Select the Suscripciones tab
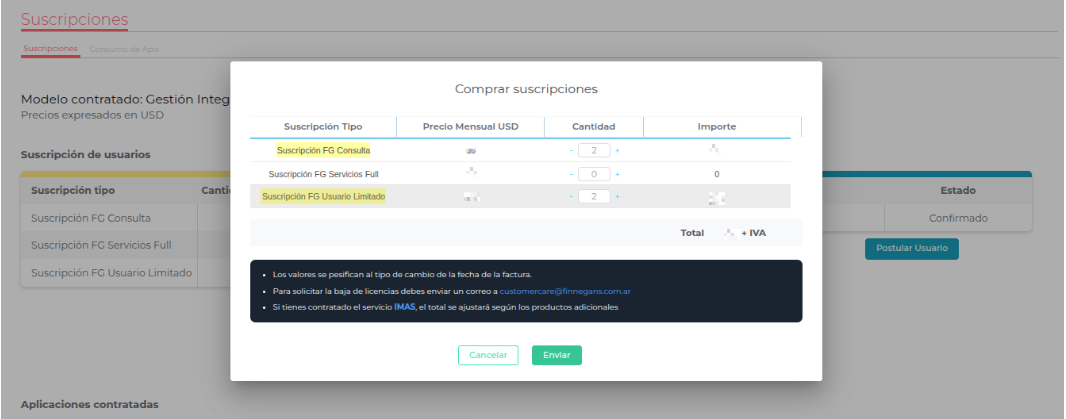This screenshot has width=1066, height=419. pyautogui.click(x=50, y=49)
